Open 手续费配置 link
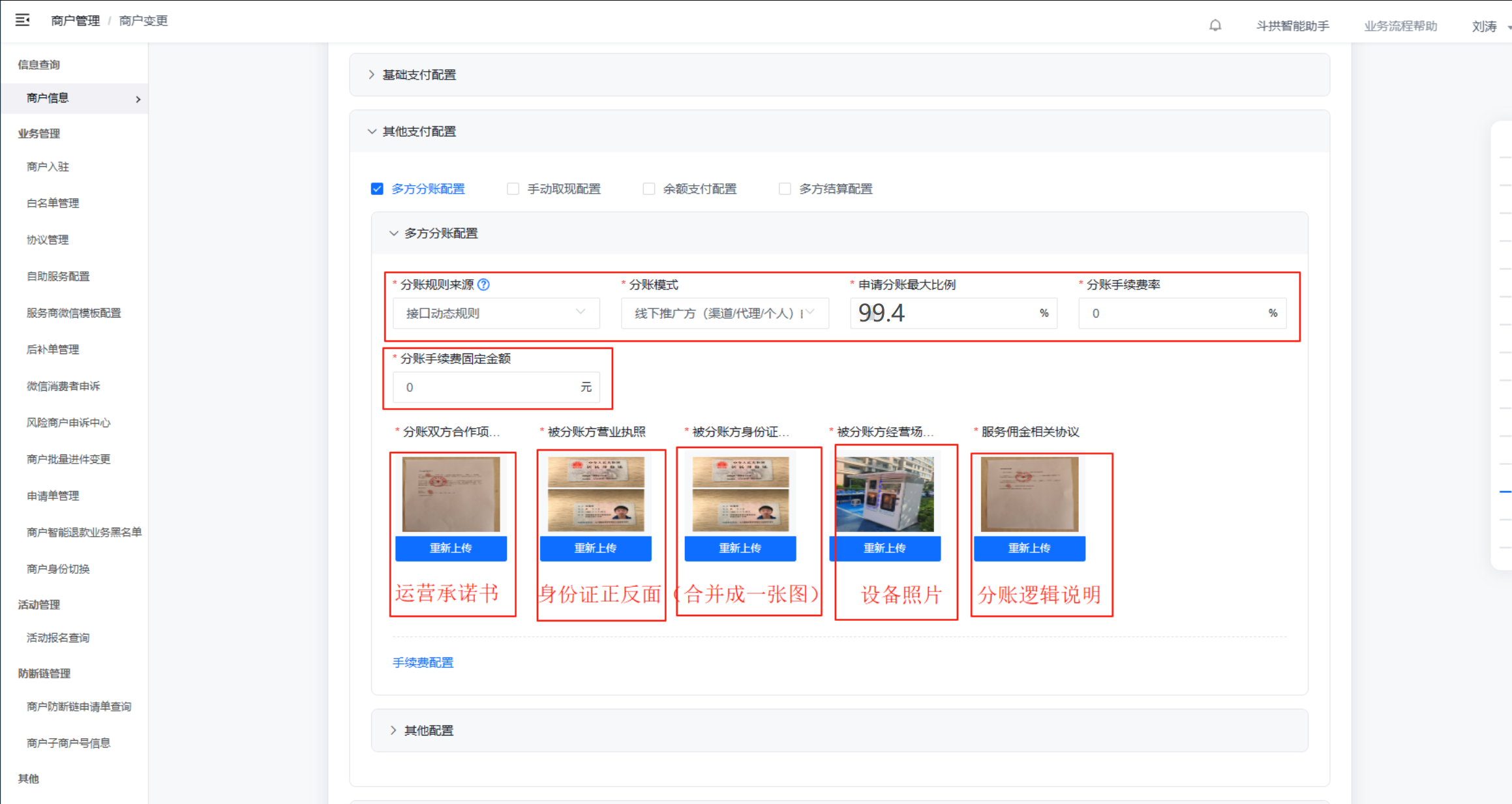 [x=423, y=663]
